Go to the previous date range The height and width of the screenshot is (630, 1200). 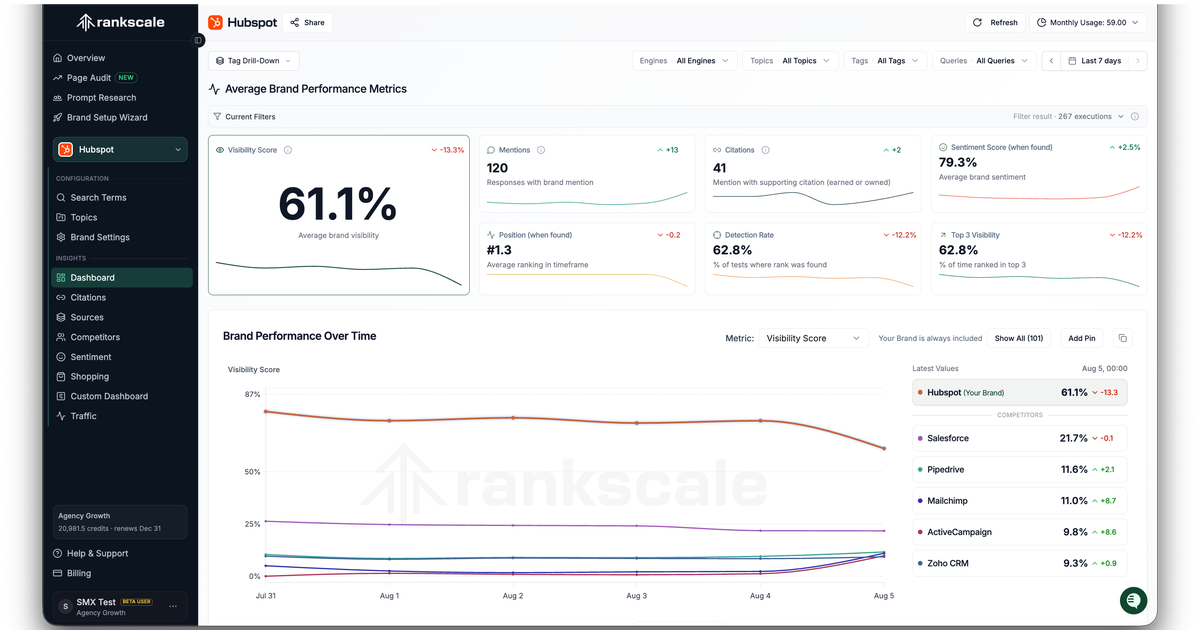pos(1051,61)
